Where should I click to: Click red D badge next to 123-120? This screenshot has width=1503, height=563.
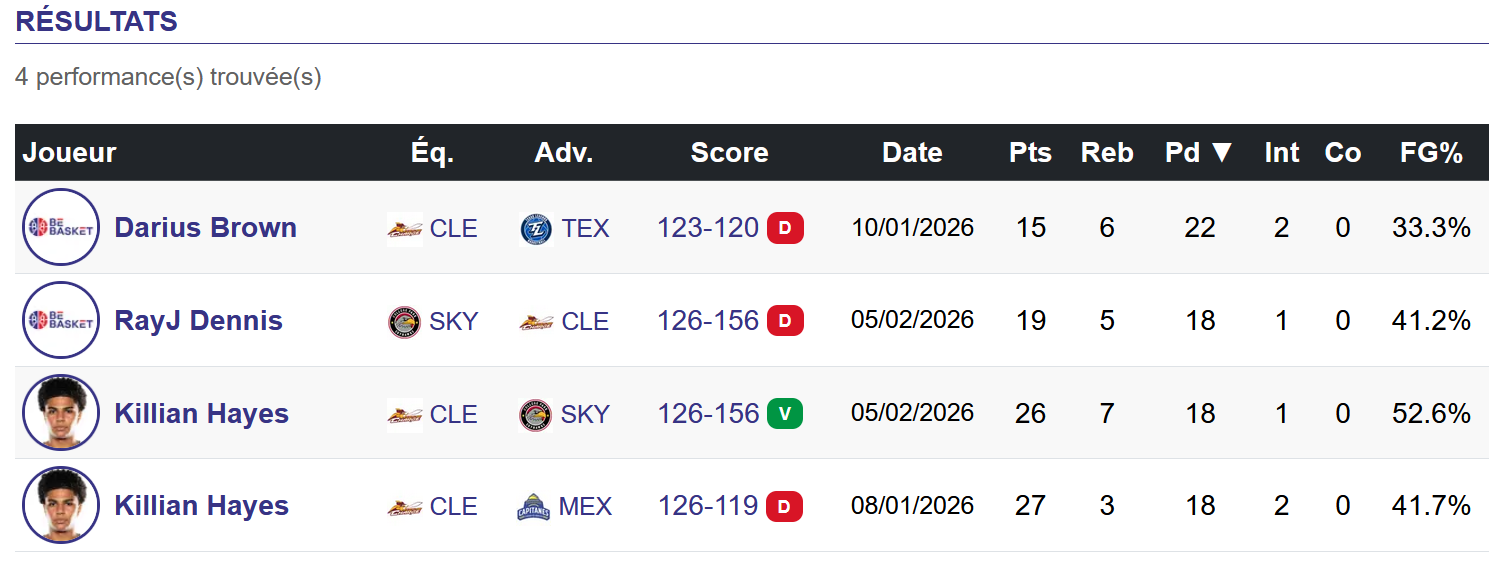785,229
